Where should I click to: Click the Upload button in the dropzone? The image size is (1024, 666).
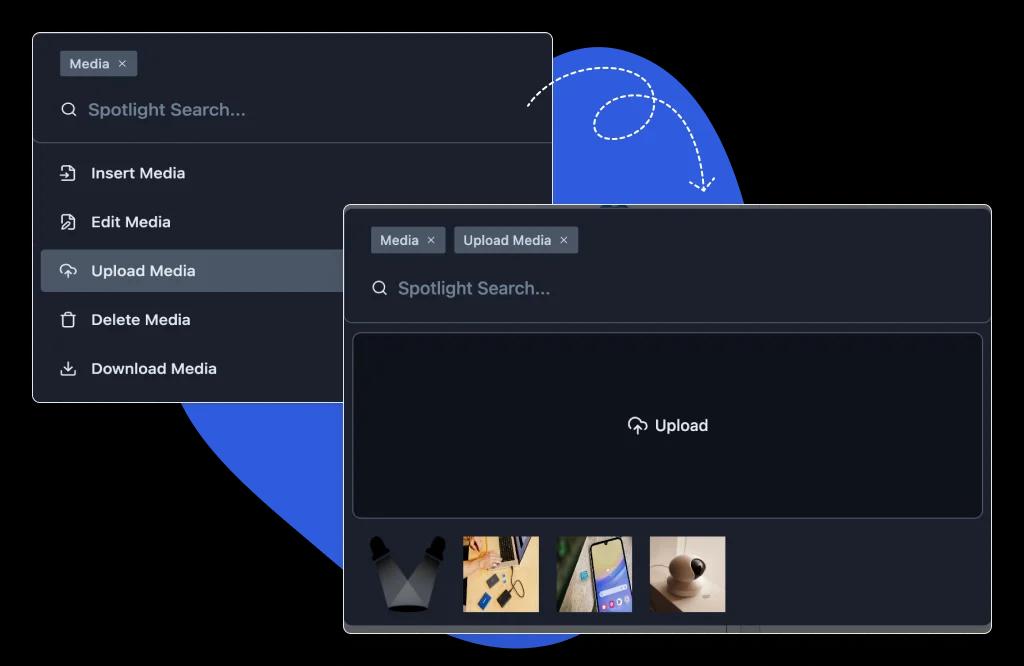(x=667, y=425)
